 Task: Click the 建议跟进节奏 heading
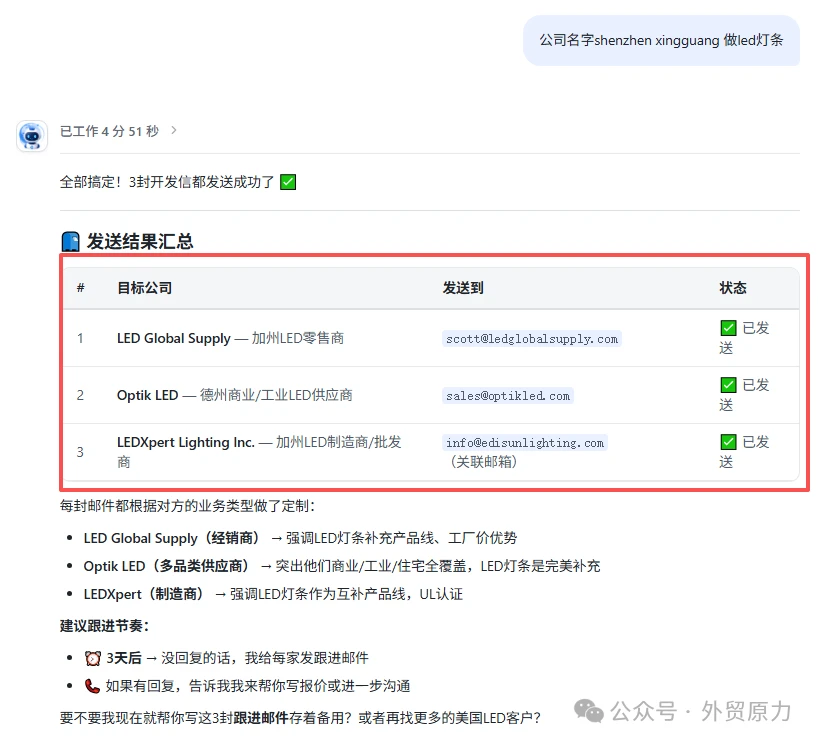coord(104,626)
